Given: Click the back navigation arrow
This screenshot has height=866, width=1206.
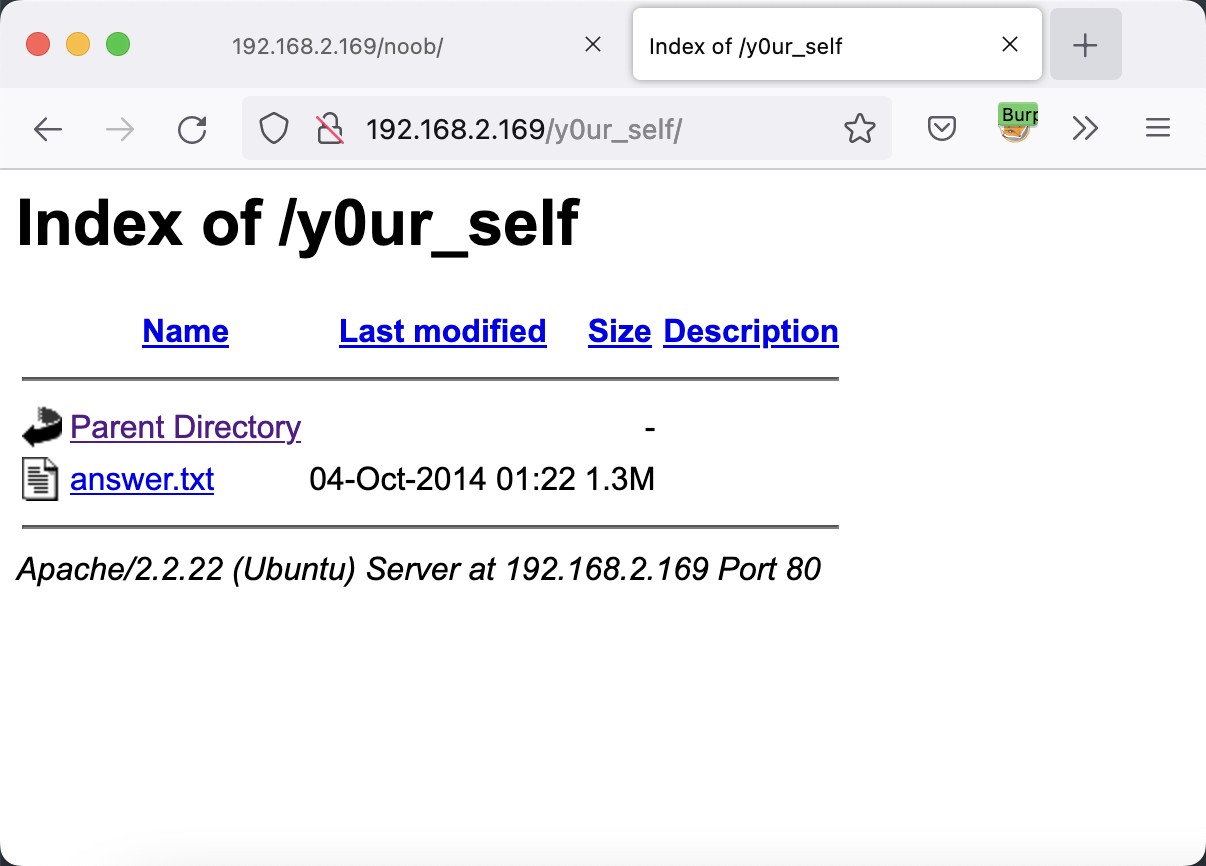Looking at the screenshot, I should coord(48,129).
